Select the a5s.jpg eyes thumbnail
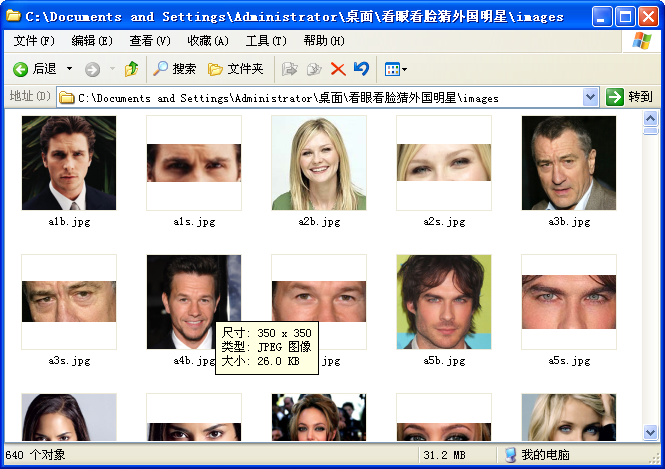This screenshot has width=665, height=469. tap(569, 302)
